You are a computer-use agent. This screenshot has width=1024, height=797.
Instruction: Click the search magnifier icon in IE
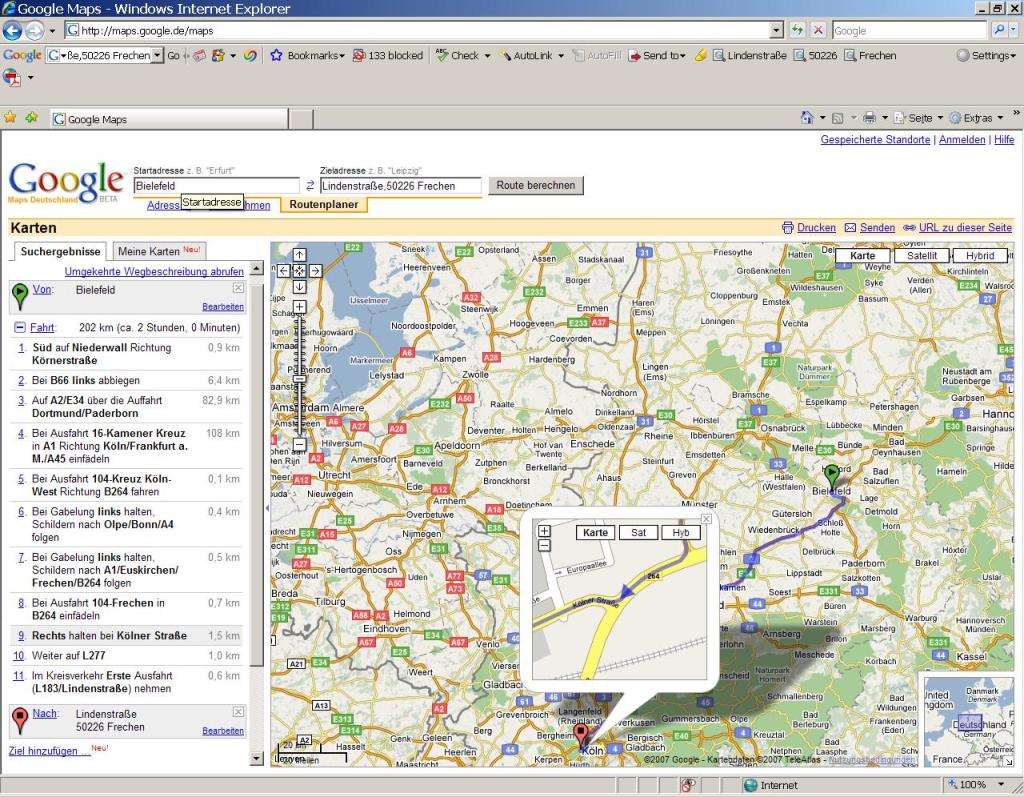tap(999, 30)
